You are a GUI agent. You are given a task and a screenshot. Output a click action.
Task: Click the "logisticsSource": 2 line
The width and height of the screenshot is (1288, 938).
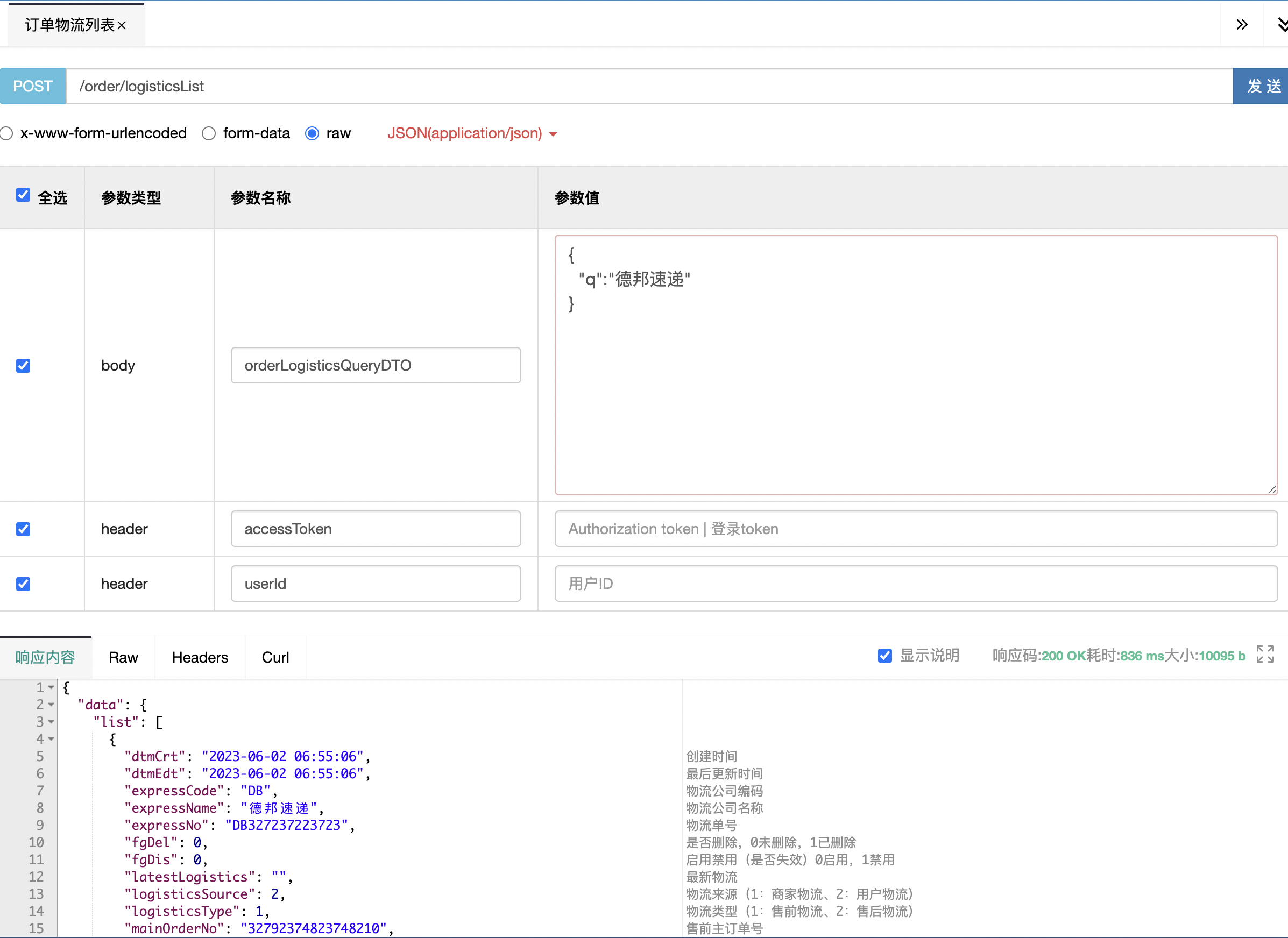205,894
